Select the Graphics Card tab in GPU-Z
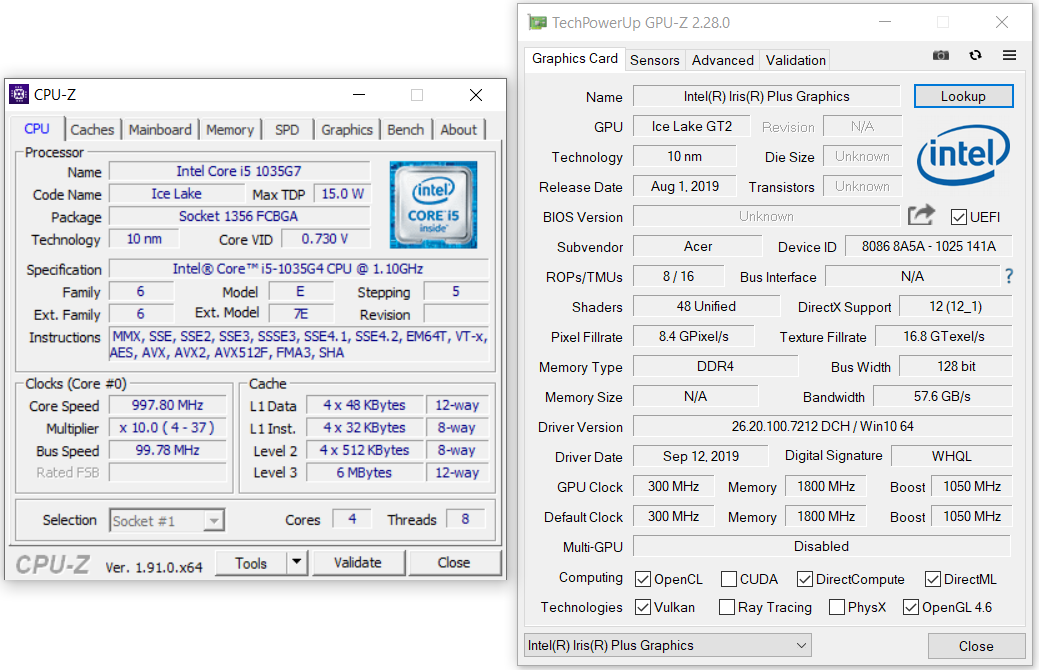The height and width of the screenshot is (670, 1039). 574,58
